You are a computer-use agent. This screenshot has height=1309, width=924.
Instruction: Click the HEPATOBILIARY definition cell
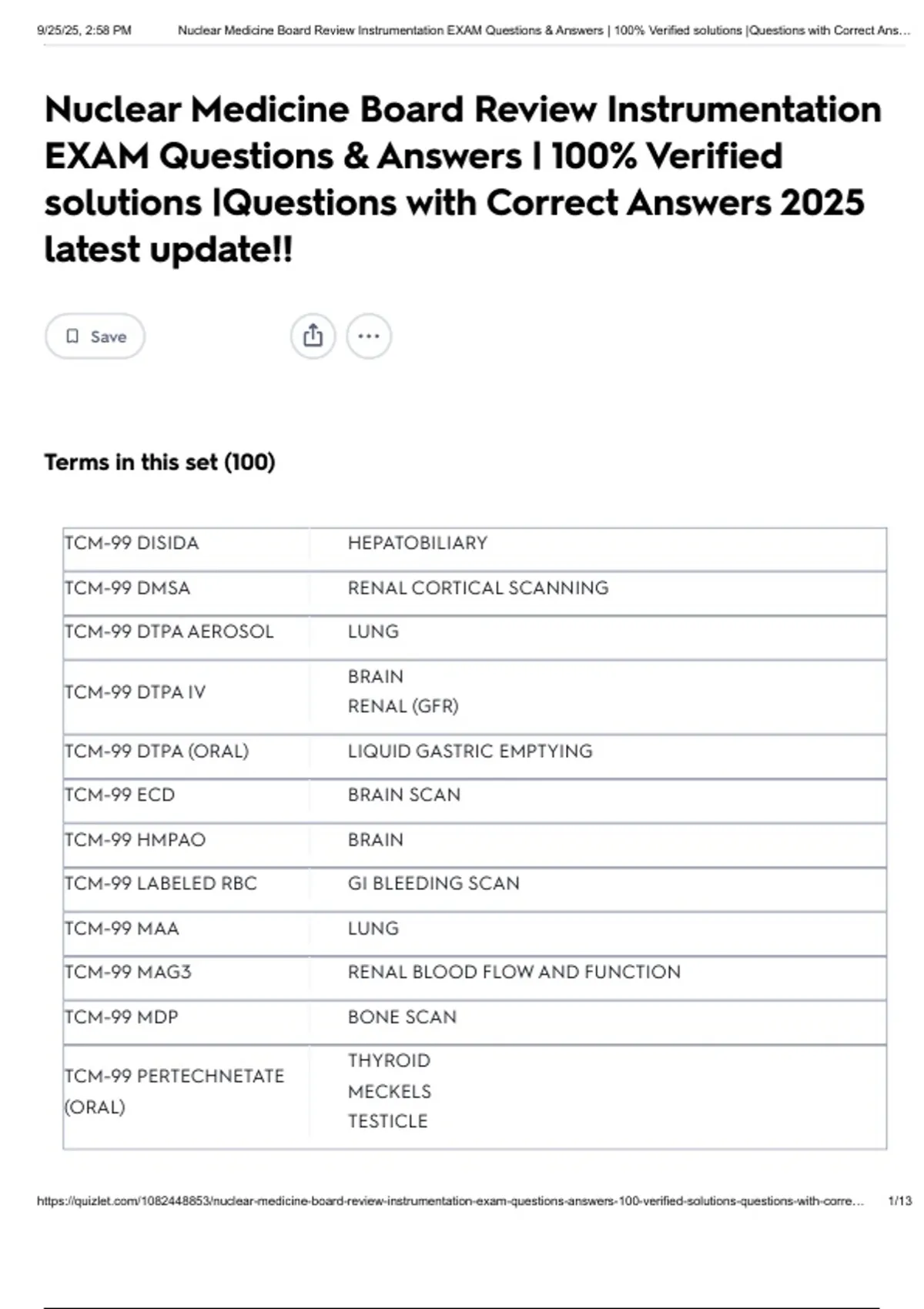417,543
